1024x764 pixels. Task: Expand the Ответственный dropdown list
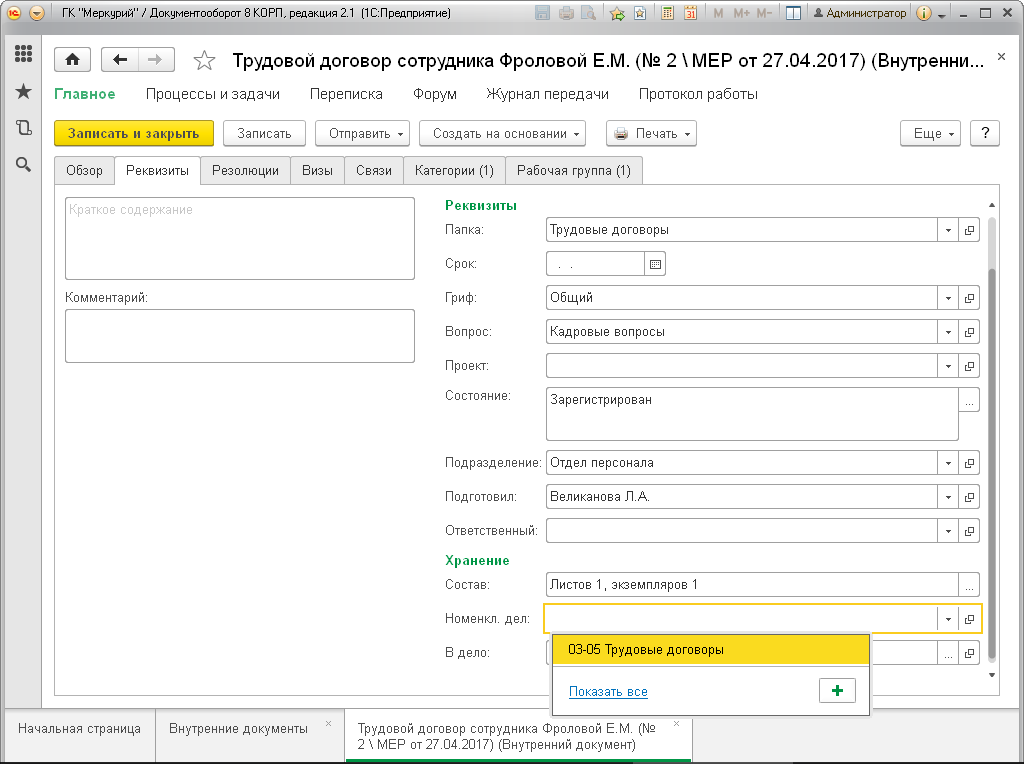pos(948,531)
